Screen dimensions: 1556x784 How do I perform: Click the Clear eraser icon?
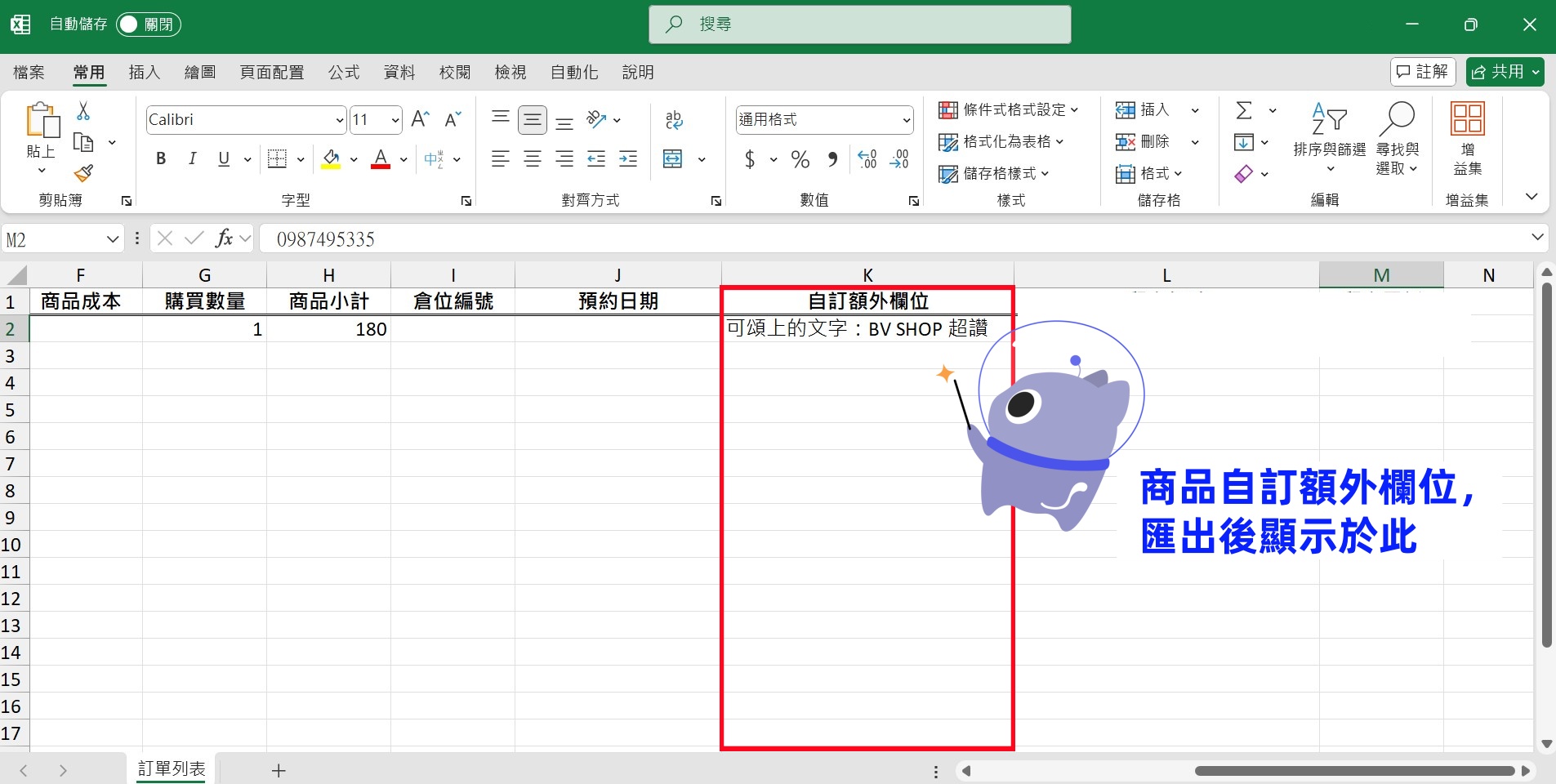[x=1243, y=174]
